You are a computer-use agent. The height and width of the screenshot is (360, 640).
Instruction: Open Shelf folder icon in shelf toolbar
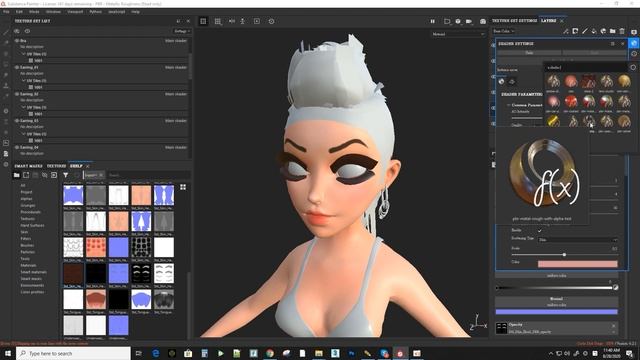tap(16, 175)
